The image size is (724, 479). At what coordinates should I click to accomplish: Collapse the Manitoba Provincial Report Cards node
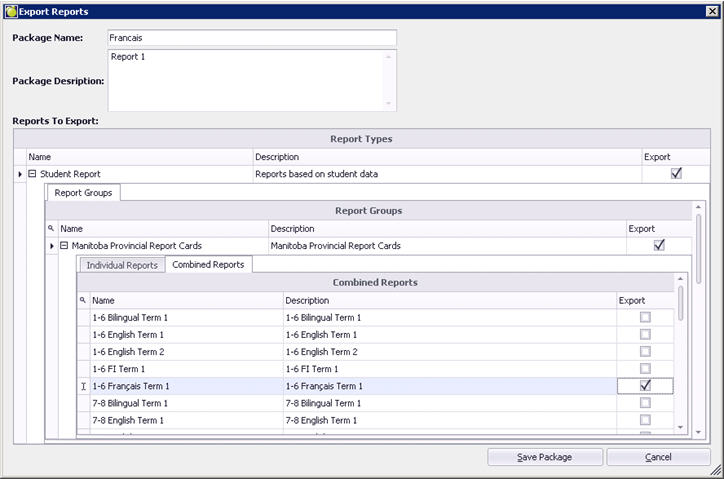pyautogui.click(x=64, y=246)
